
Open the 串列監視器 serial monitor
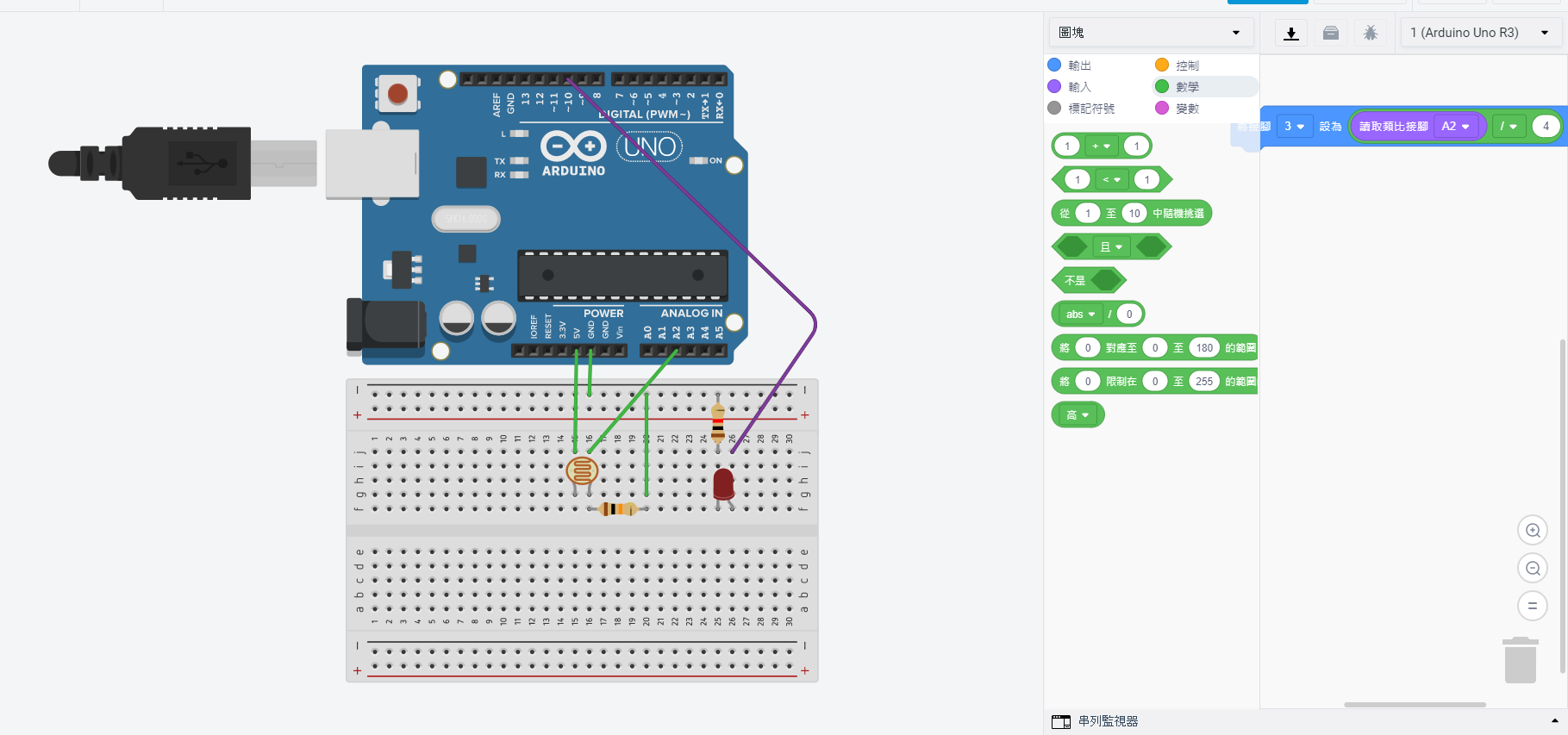pos(1108,721)
